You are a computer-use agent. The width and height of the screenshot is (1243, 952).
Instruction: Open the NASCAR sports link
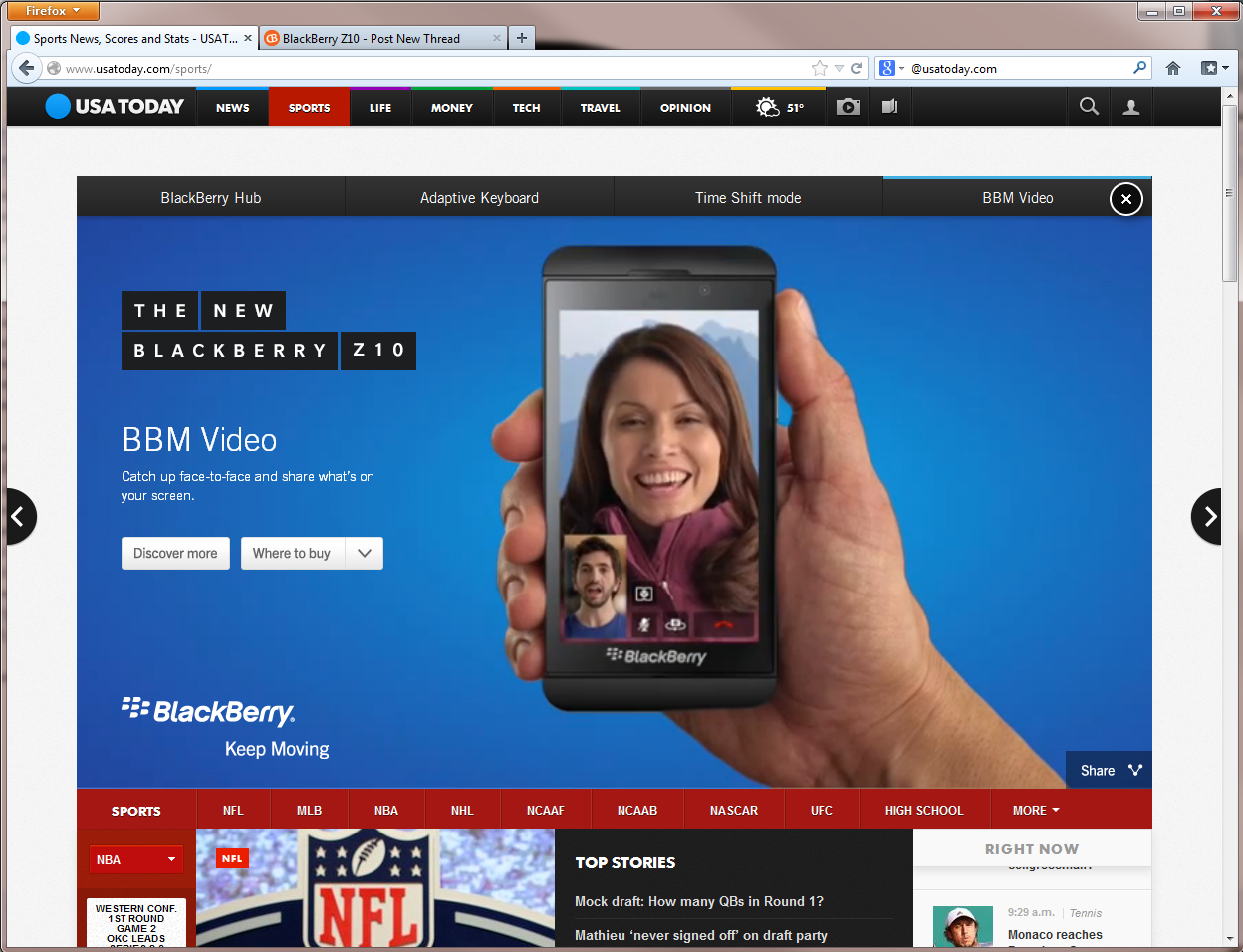[734, 810]
